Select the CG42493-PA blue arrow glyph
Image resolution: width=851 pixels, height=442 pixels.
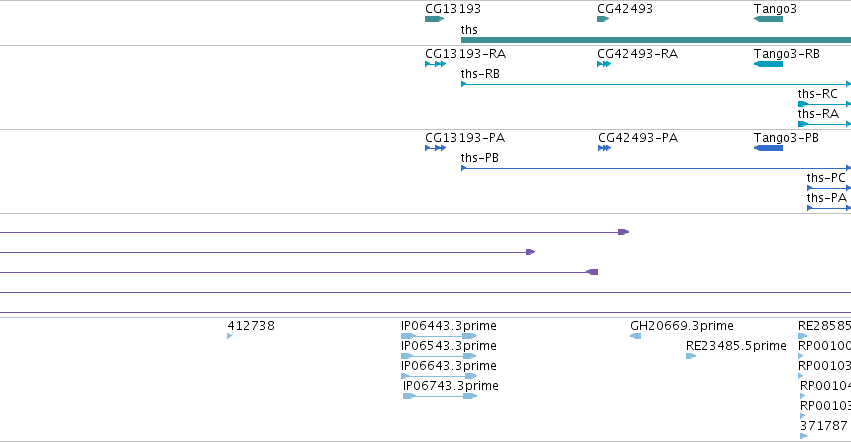[x=605, y=148]
